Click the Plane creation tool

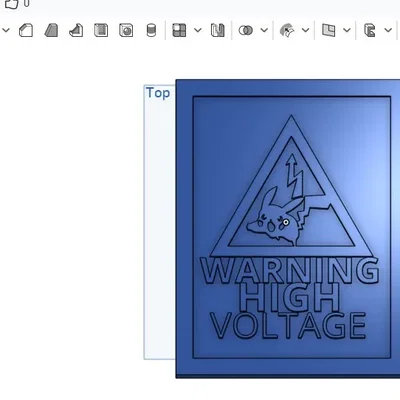(x=328, y=30)
